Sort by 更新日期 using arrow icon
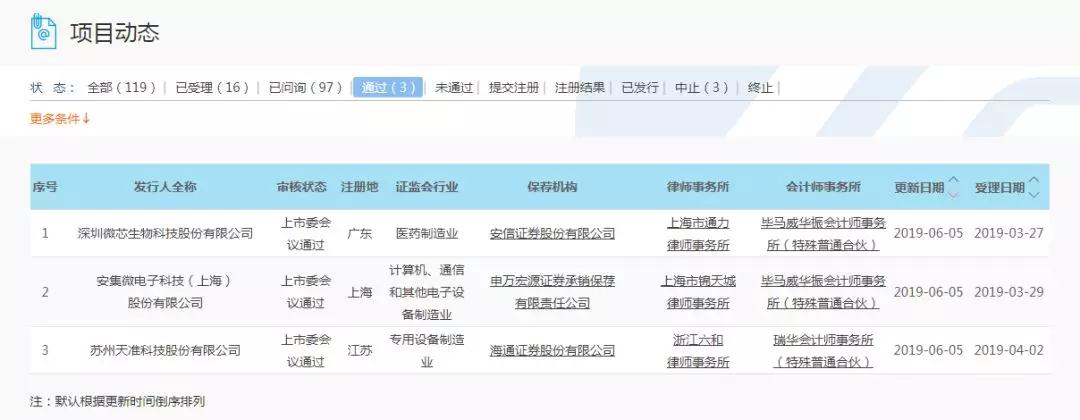 click(953, 187)
